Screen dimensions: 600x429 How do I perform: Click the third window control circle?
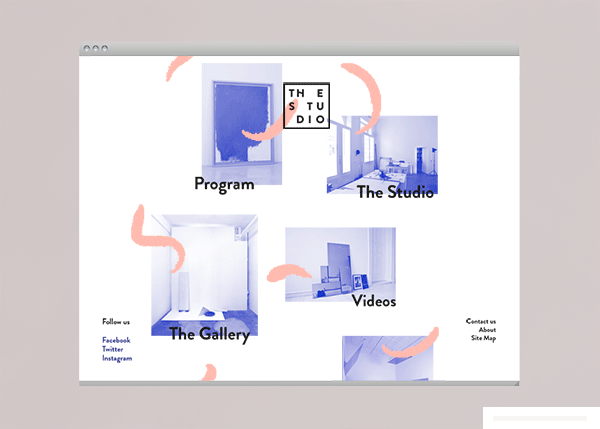[x=103, y=49]
